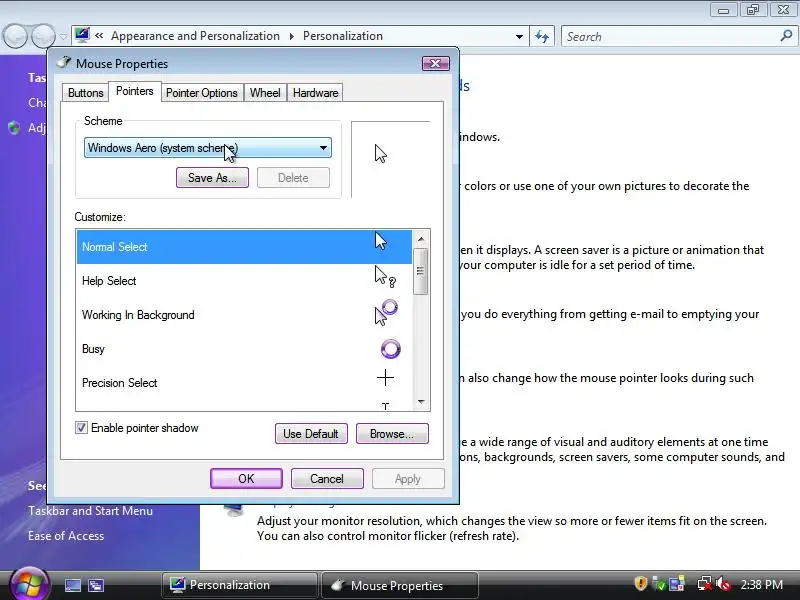Click the Mouse Properties title icon
800x600 pixels.
click(64, 63)
